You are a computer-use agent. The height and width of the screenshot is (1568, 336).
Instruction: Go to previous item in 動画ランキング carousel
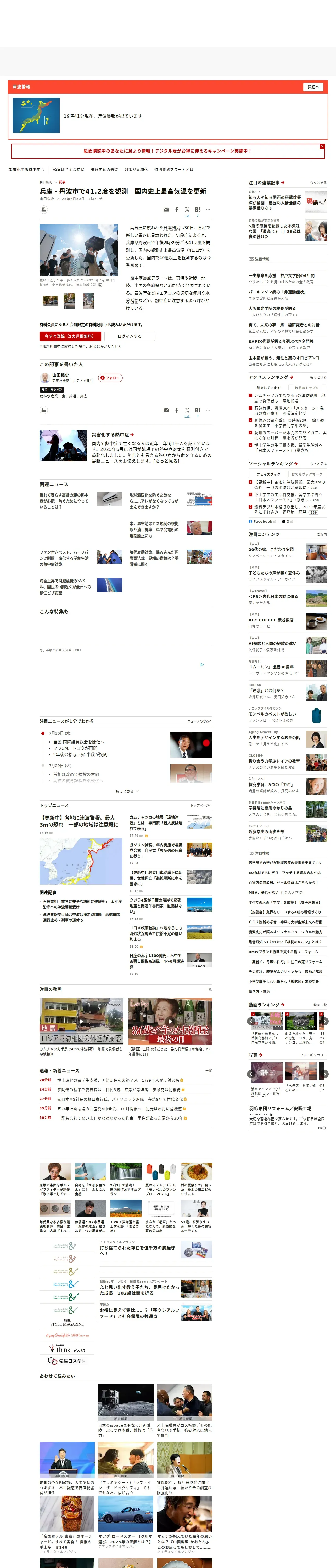pos(251,1021)
